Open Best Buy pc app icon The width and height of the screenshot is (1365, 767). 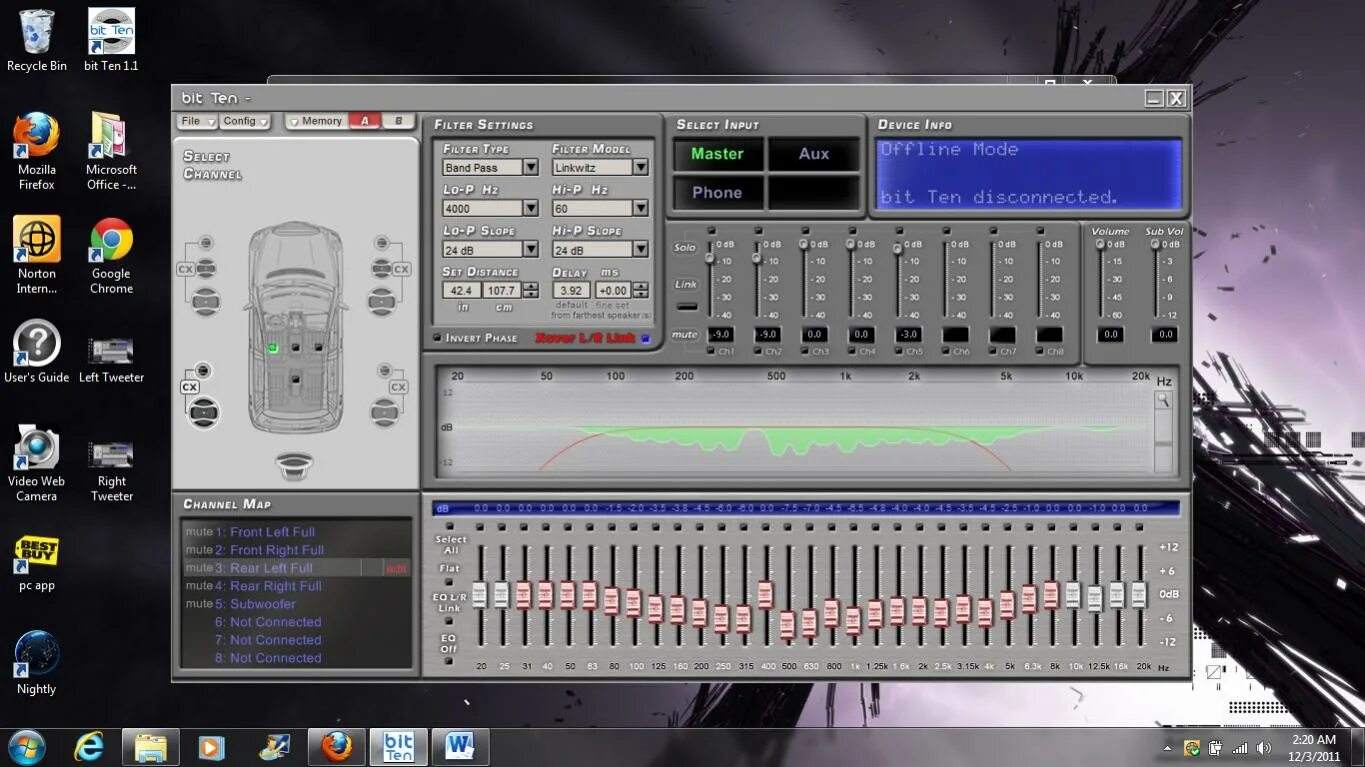37,562
